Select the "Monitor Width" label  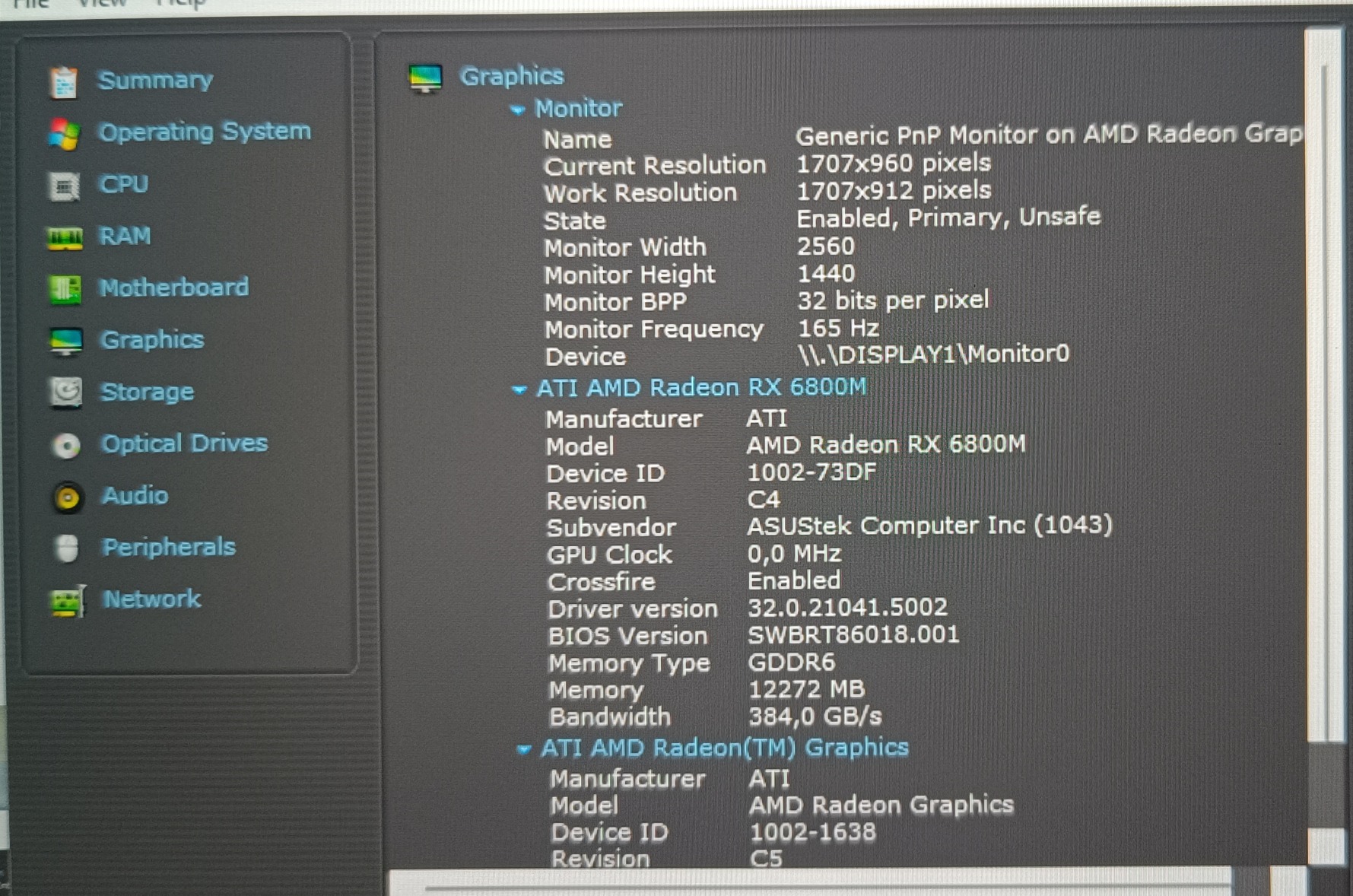625,248
